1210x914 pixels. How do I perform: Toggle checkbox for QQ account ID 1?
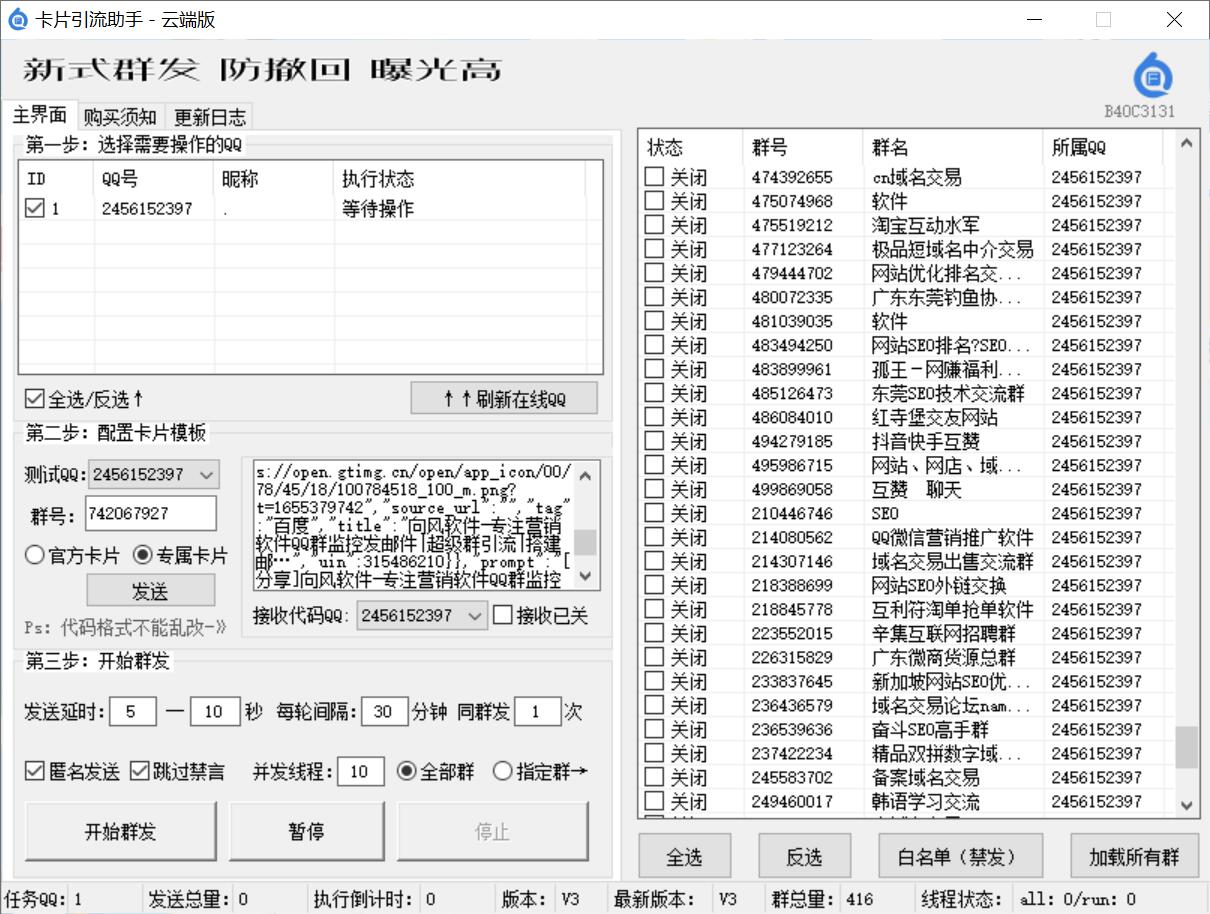coord(35,208)
